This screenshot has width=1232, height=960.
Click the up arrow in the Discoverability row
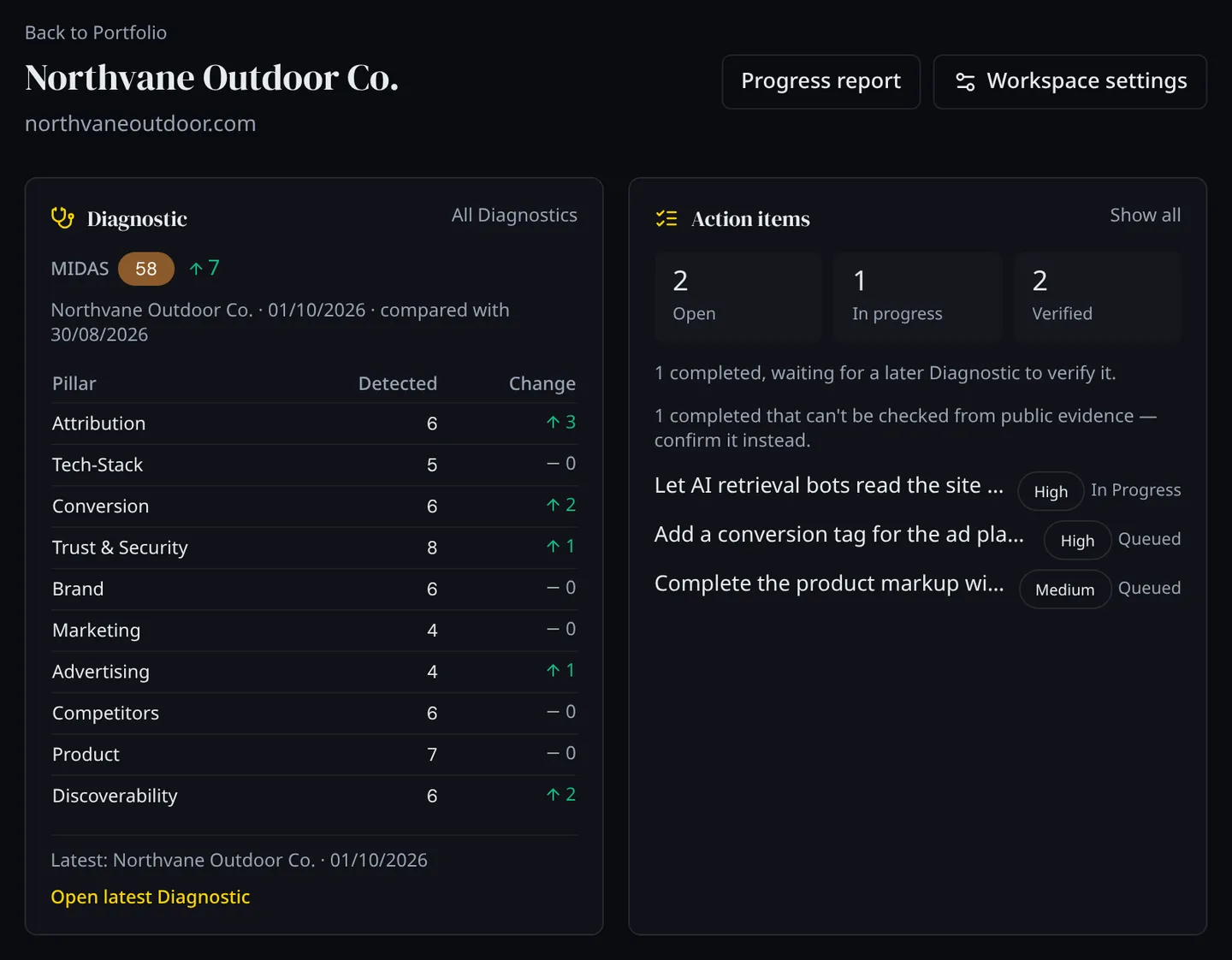(553, 794)
